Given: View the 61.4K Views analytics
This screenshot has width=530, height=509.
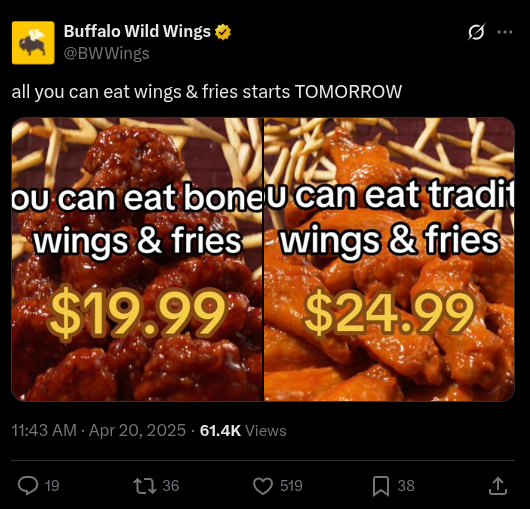Looking at the screenshot, I should (243, 430).
